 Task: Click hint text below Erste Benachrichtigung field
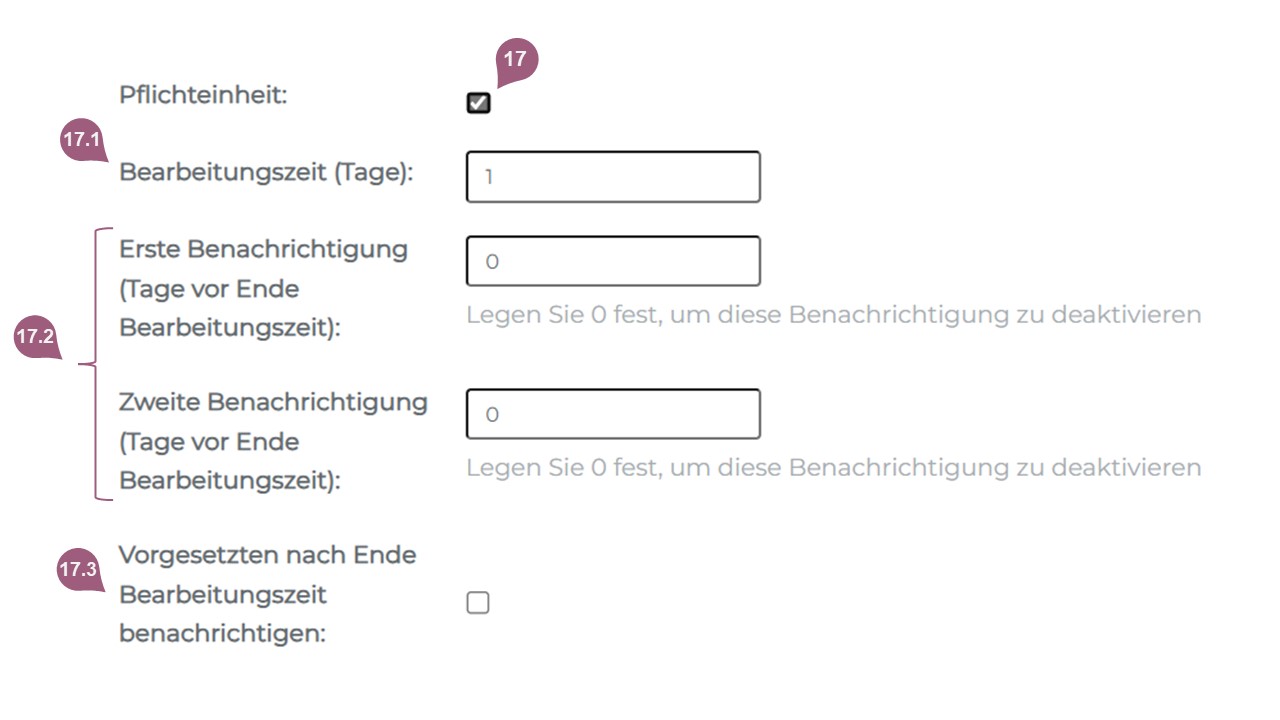833,315
